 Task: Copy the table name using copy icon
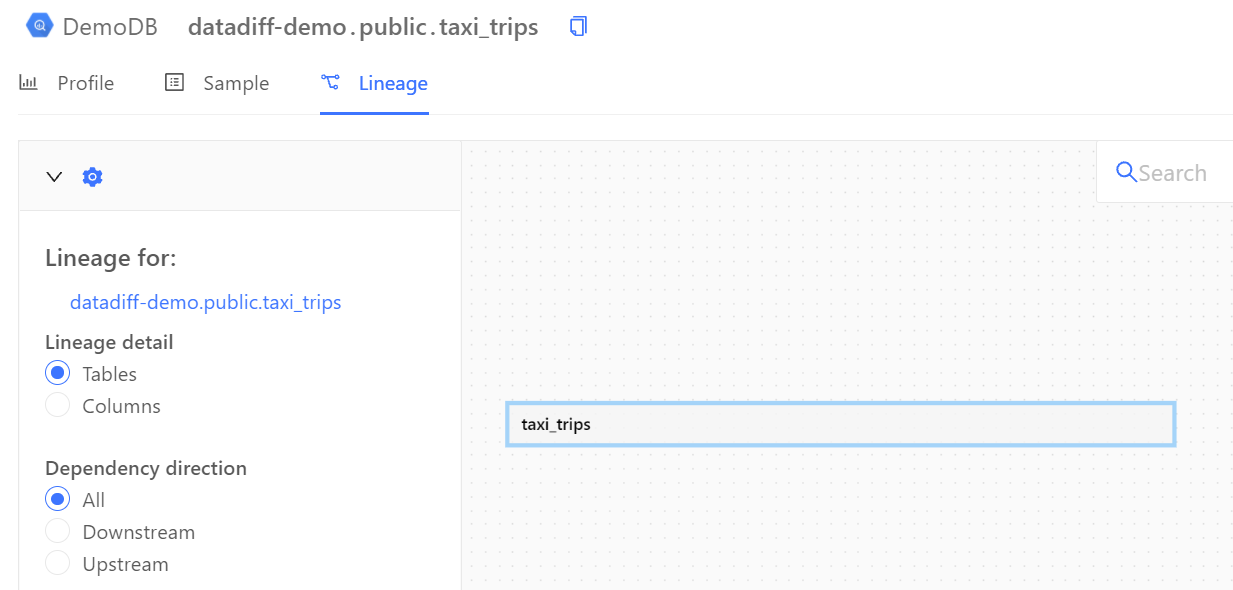click(578, 27)
